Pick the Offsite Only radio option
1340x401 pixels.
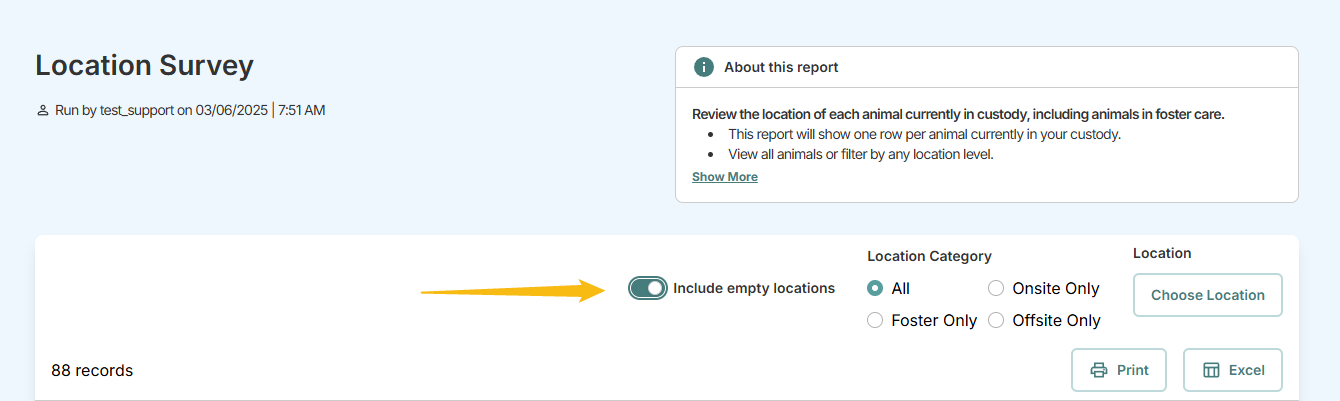996,320
